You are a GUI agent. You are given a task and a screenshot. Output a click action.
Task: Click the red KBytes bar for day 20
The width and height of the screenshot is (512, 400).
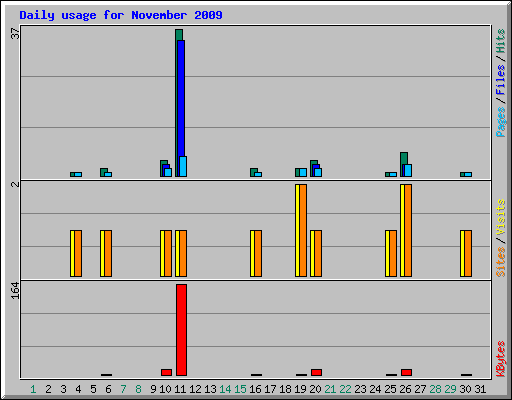click(x=316, y=372)
